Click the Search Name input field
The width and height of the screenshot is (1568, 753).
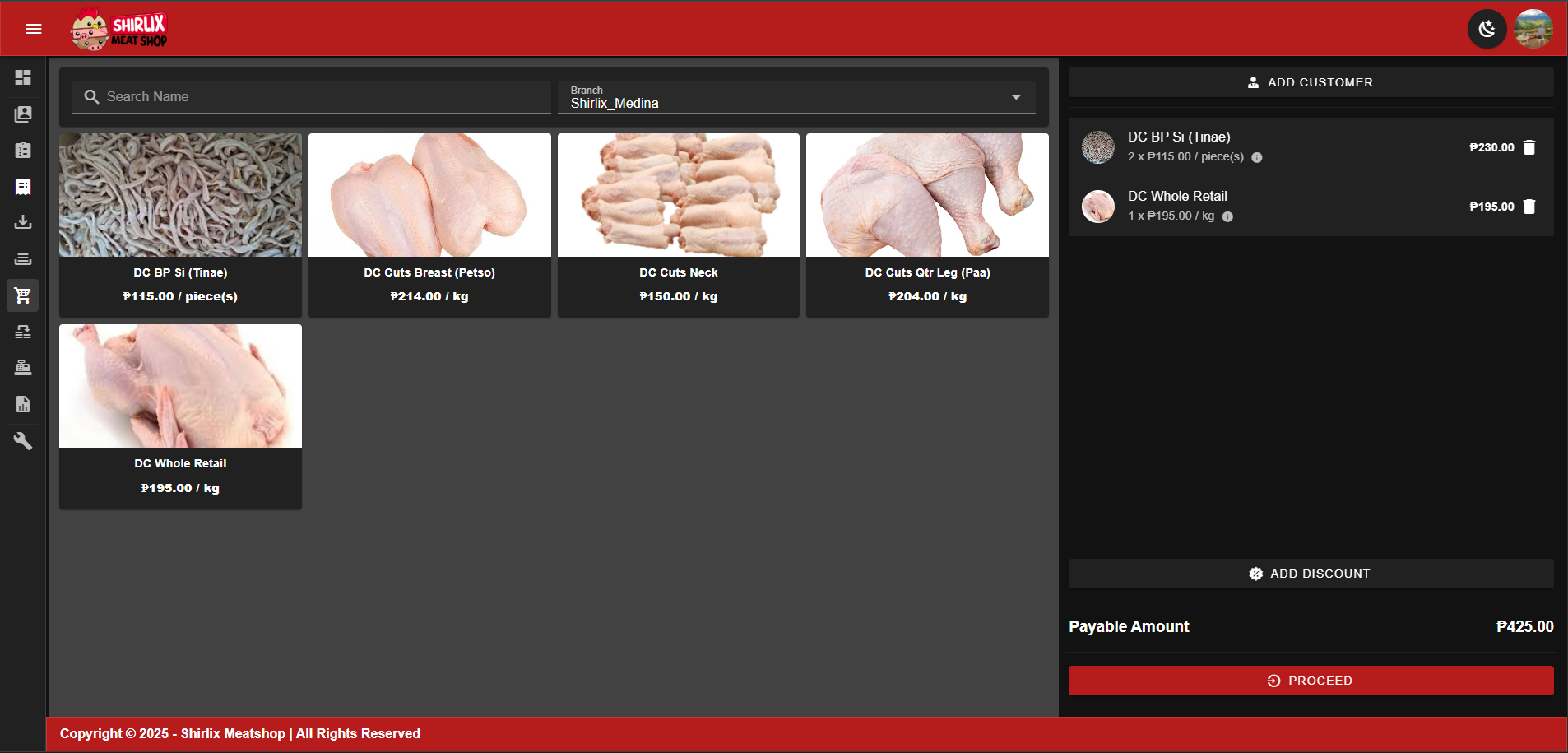321,97
